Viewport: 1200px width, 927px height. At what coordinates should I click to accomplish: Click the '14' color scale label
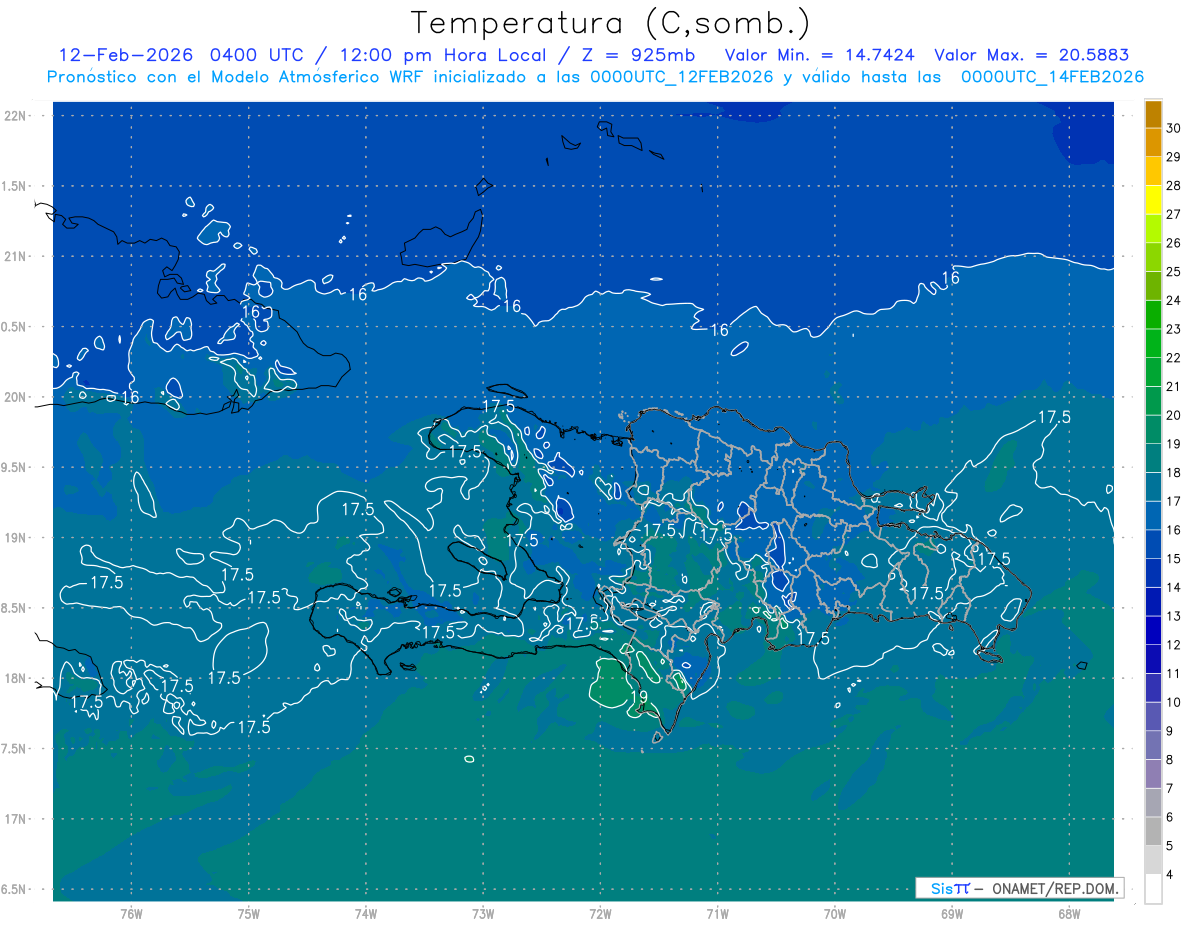[x=1174, y=588]
